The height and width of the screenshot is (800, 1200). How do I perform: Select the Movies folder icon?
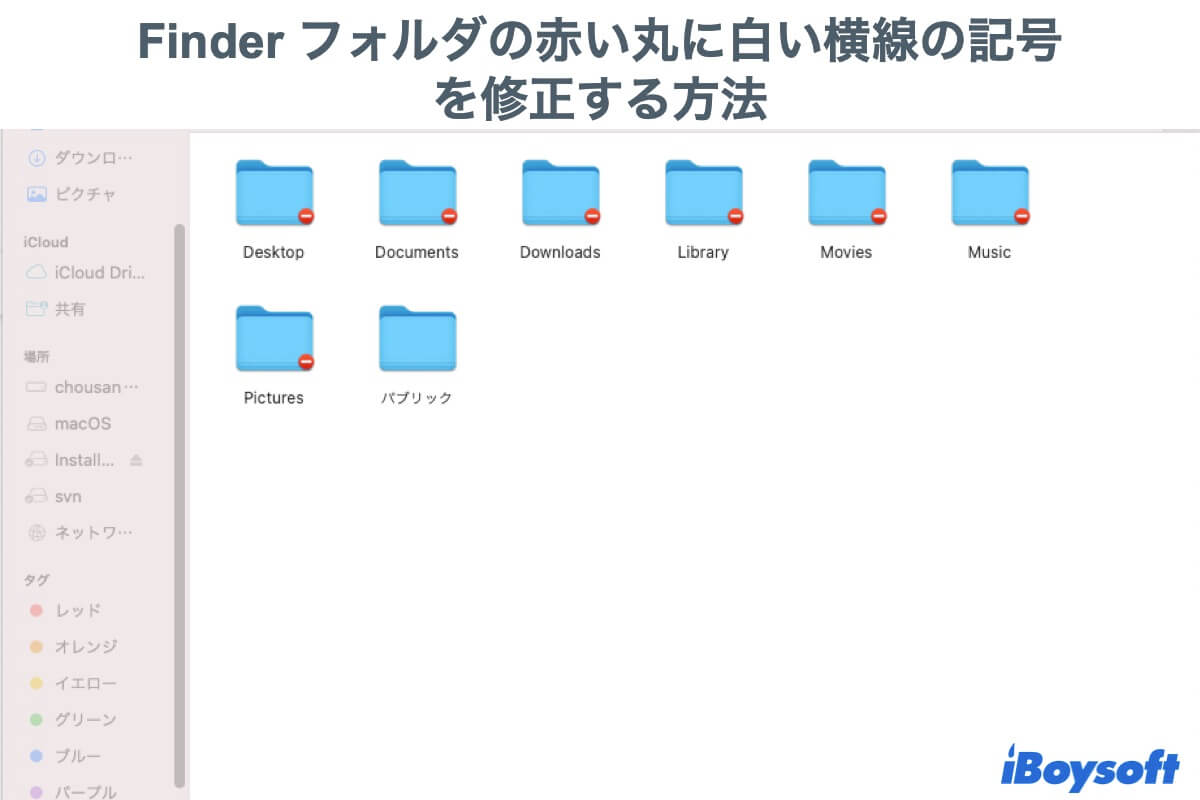[846, 193]
